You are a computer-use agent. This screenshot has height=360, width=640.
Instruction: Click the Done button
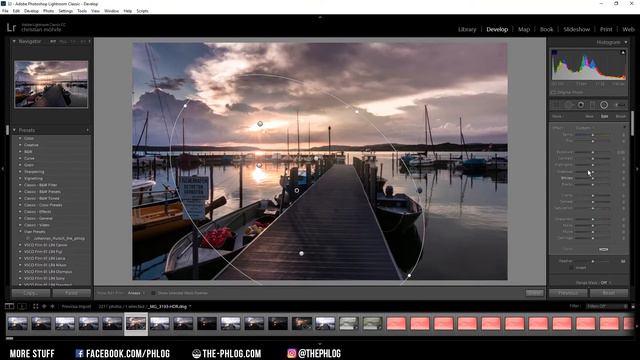click(x=534, y=293)
